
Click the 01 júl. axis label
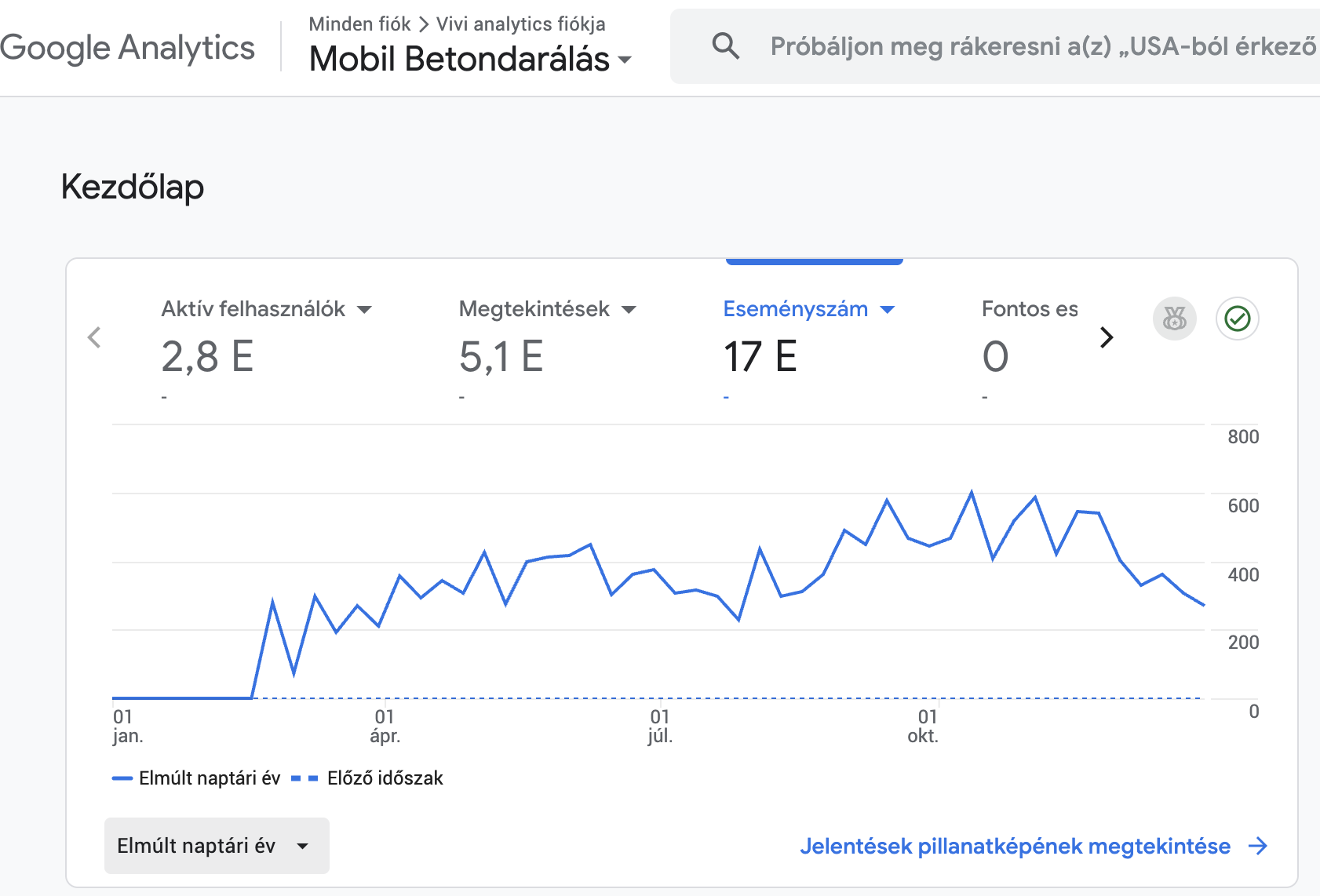point(660,726)
